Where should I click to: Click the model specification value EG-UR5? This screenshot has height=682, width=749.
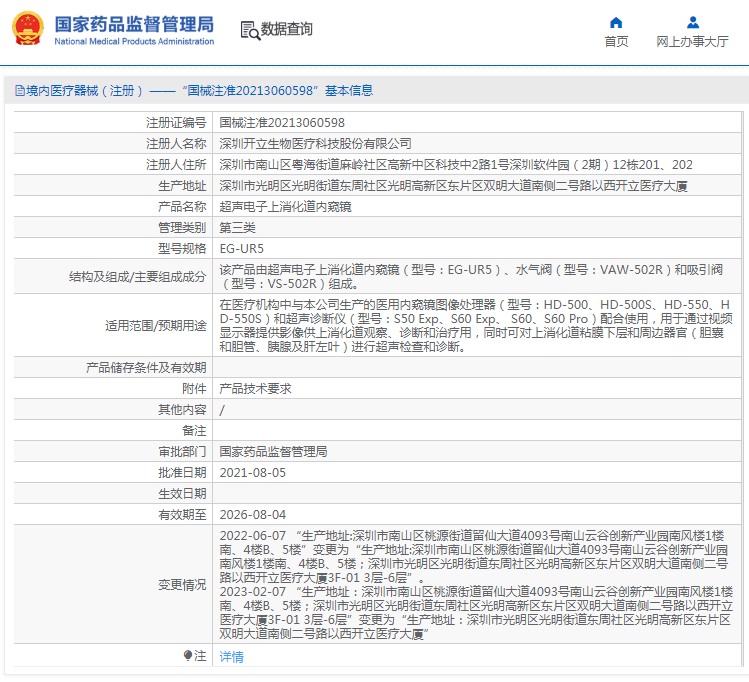pyautogui.click(x=241, y=249)
